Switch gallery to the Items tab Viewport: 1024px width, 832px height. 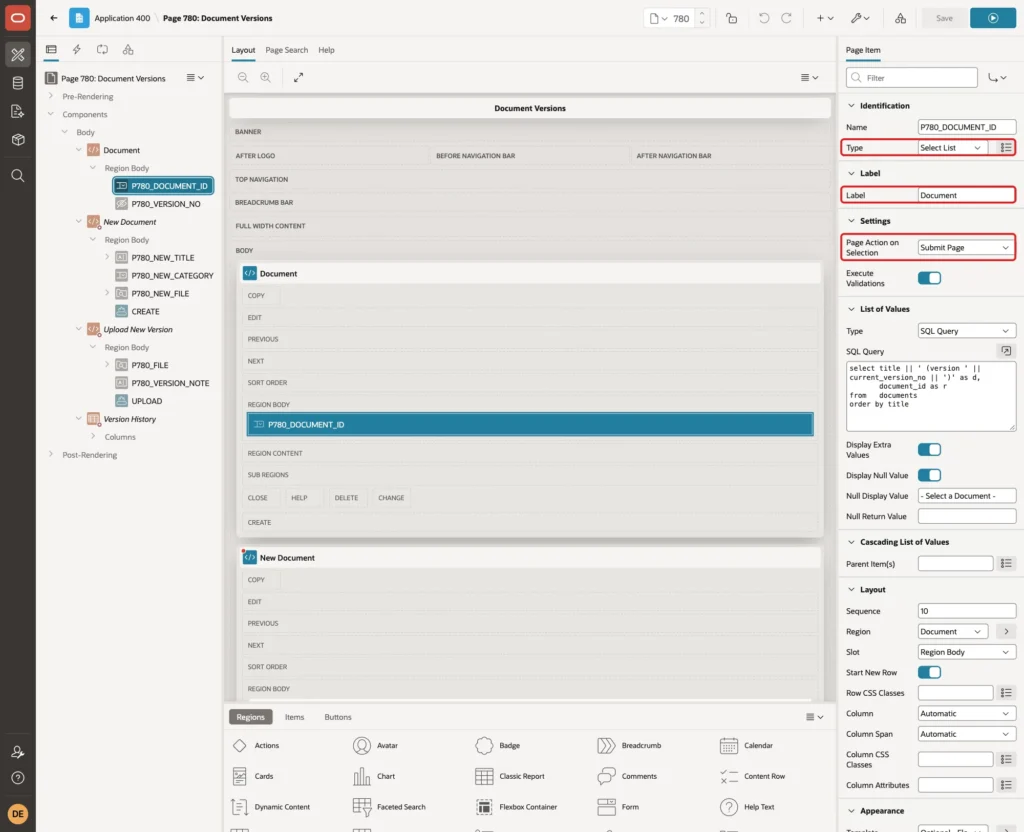295,716
